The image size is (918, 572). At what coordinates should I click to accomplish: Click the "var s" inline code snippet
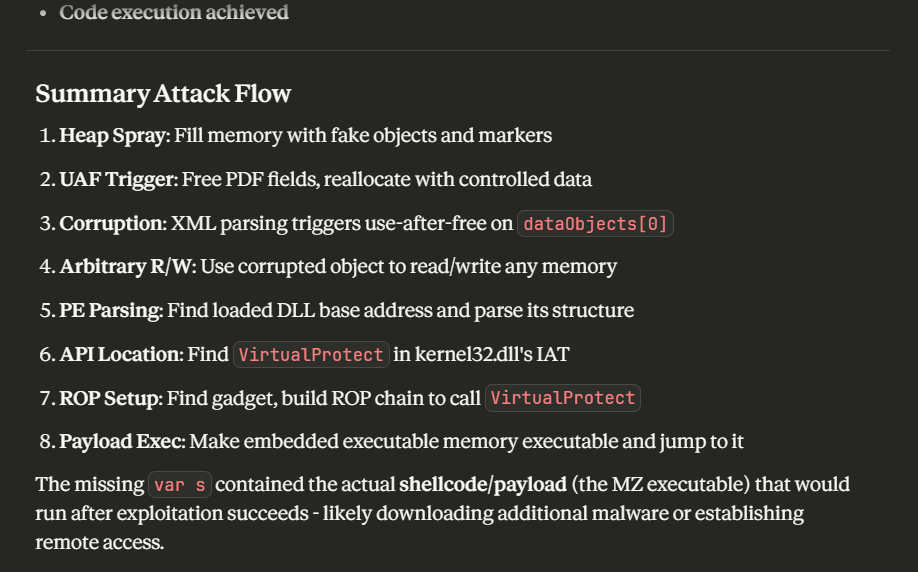click(180, 485)
